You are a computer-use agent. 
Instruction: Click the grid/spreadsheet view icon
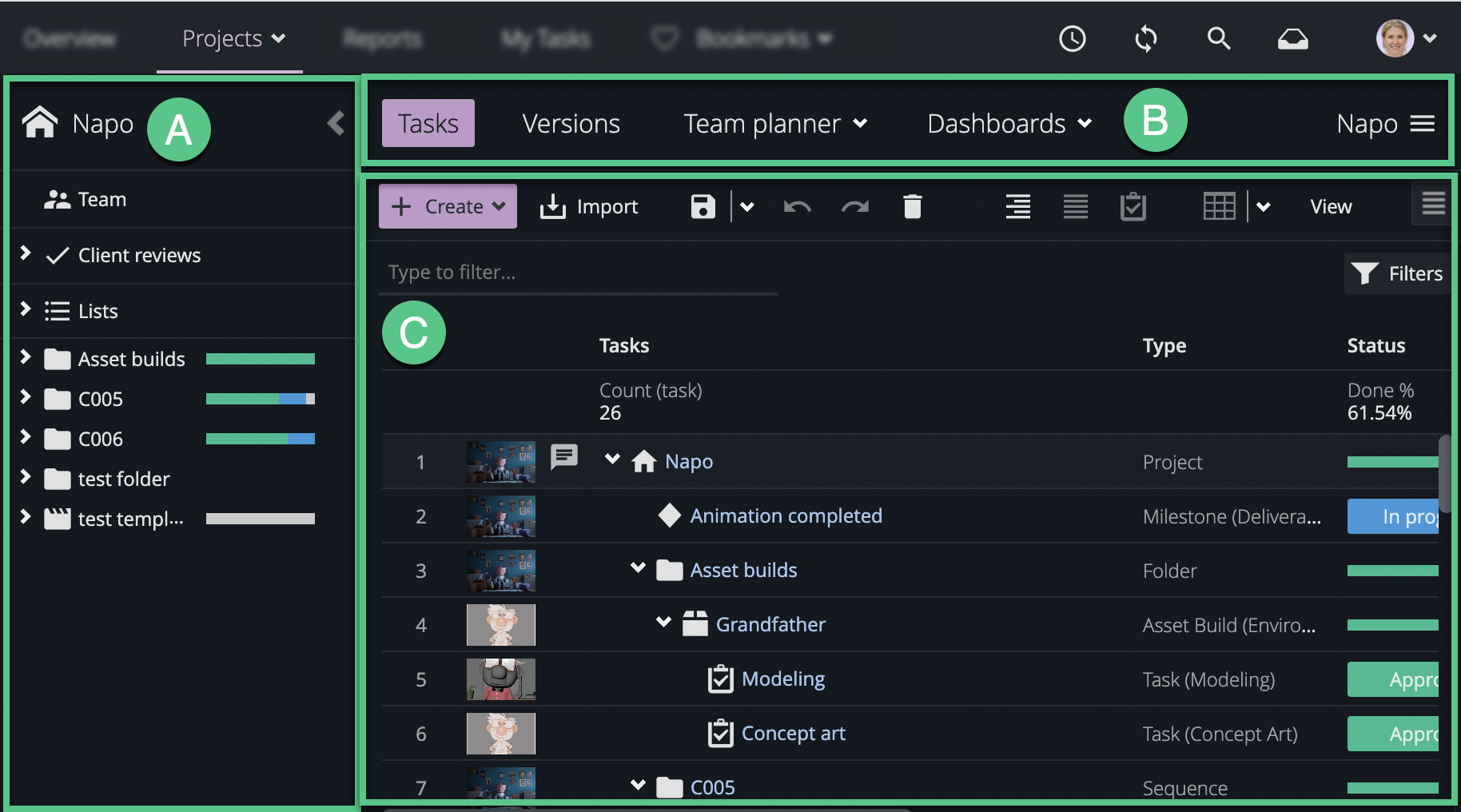click(x=1219, y=206)
